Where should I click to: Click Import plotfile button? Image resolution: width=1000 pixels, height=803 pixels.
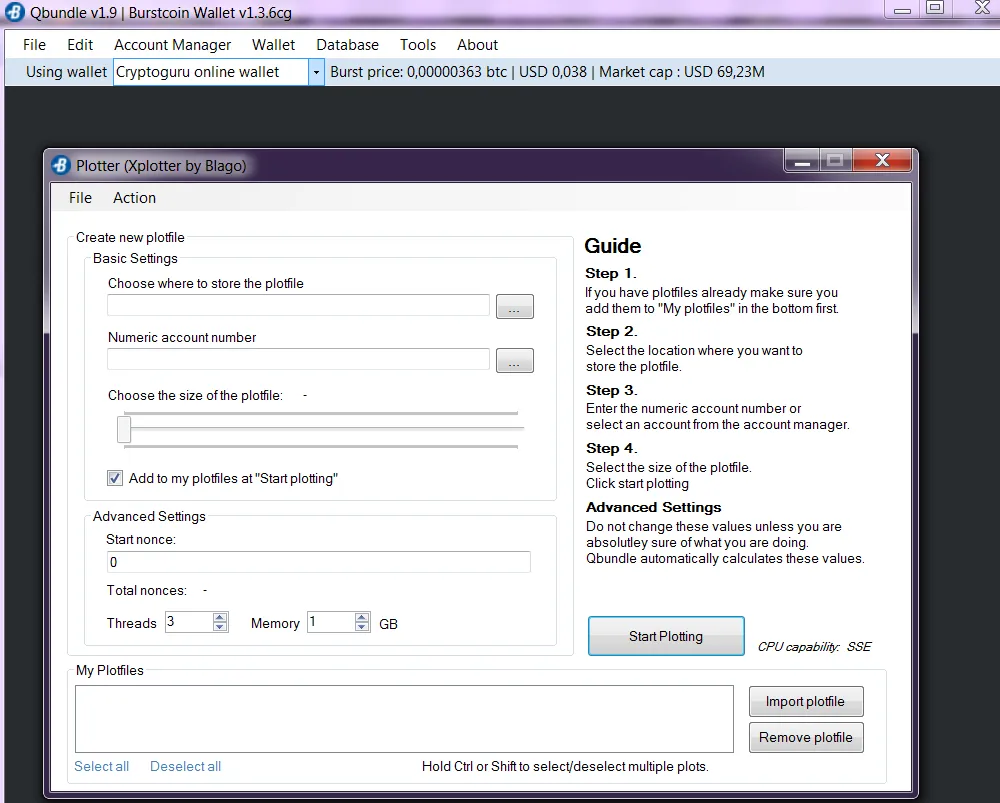click(806, 702)
